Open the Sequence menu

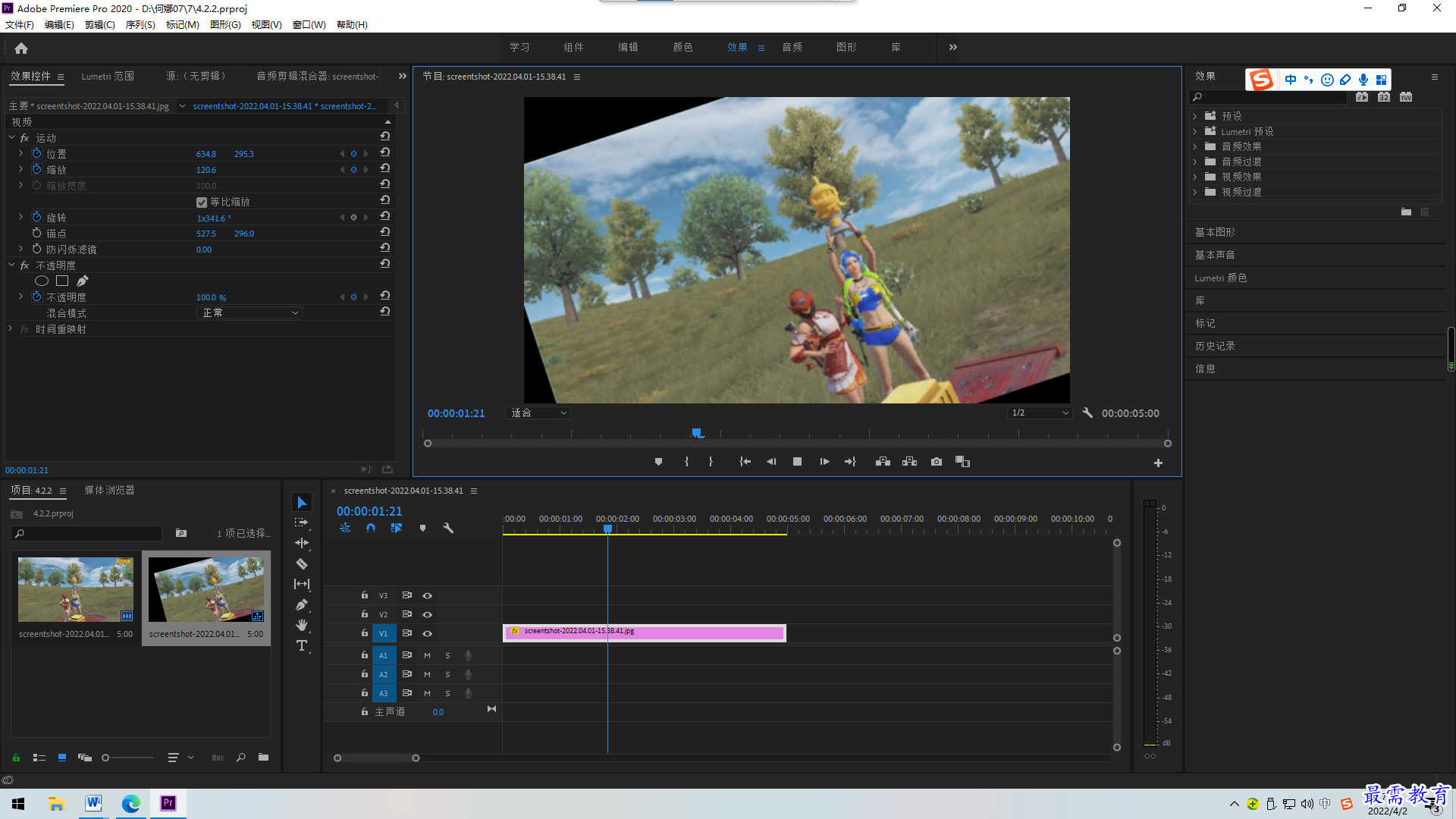(140, 25)
